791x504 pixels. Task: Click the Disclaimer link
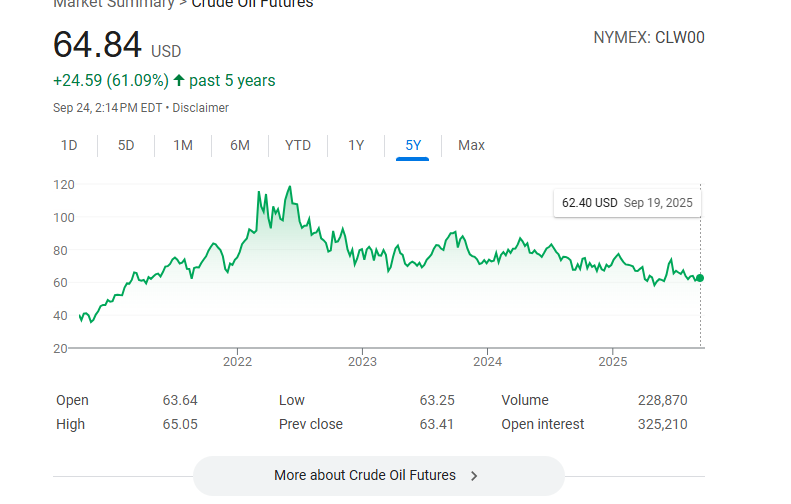click(x=201, y=108)
